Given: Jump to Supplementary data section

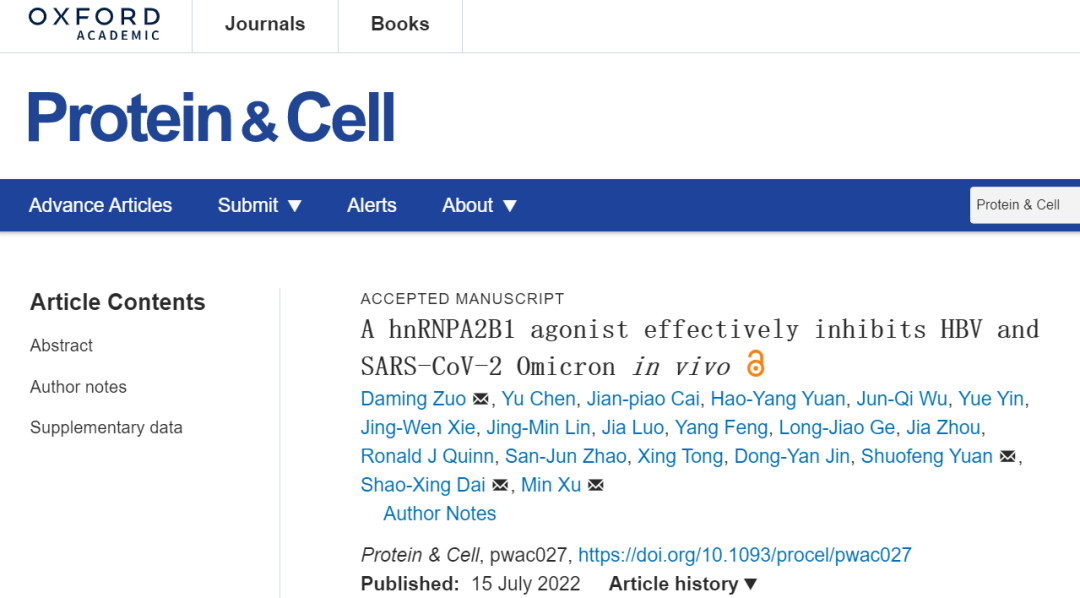Looking at the screenshot, I should [x=106, y=428].
